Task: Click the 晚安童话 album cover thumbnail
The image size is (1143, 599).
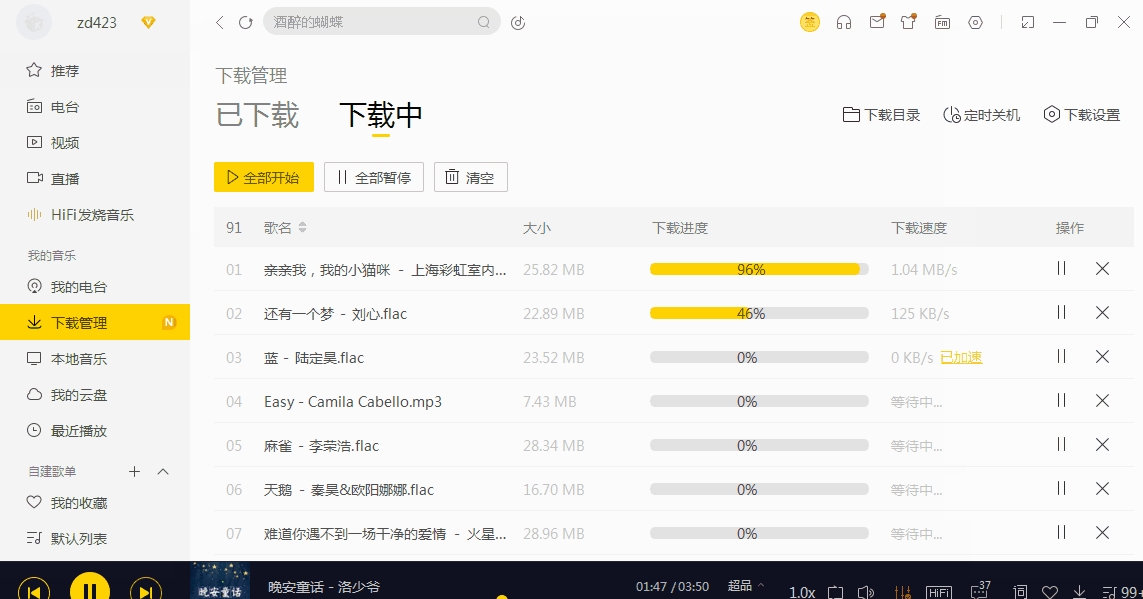Action: [220, 580]
